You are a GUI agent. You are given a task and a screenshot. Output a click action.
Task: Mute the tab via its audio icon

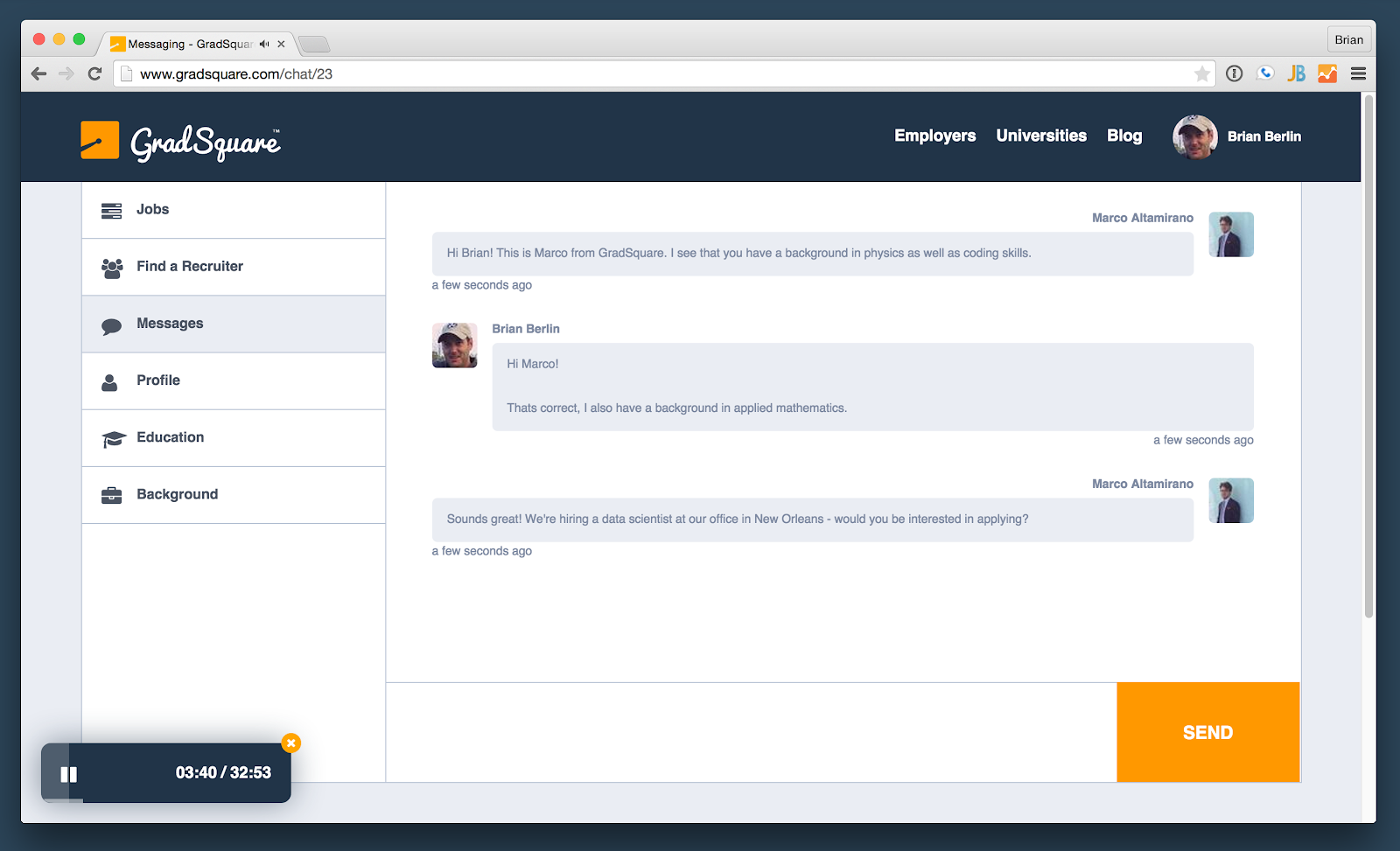(264, 44)
